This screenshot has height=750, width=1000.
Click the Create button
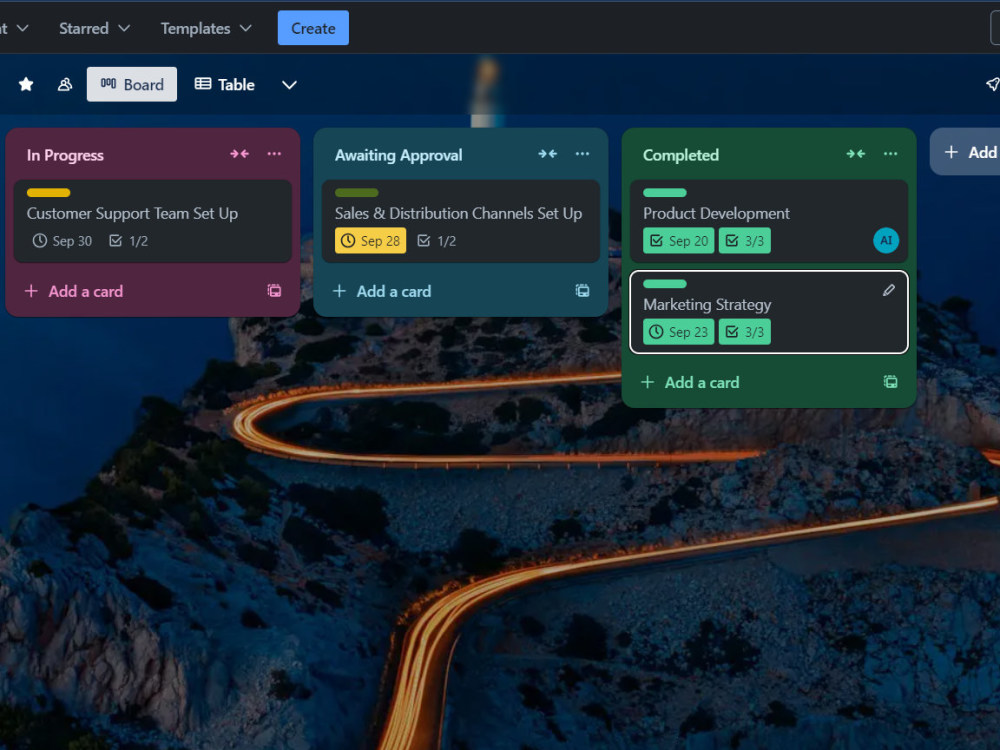(313, 28)
